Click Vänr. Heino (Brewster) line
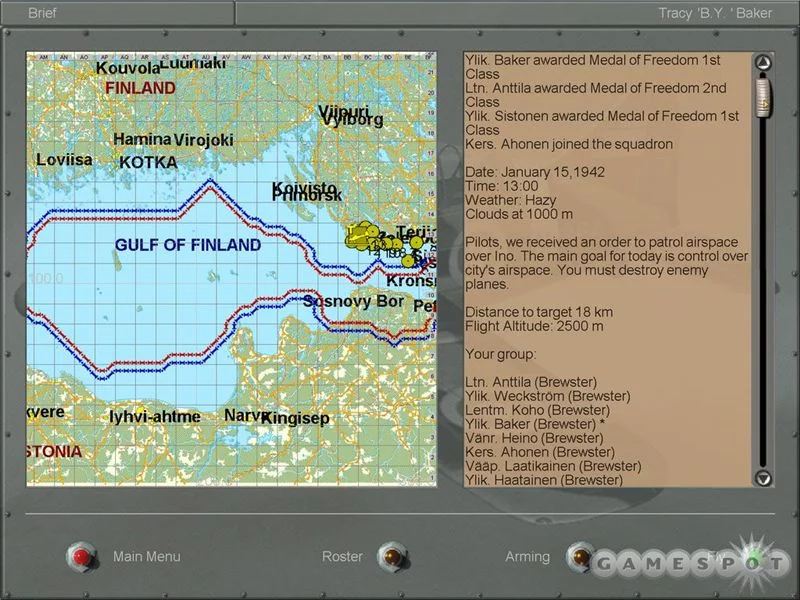Screen dimensions: 800x600 534,438
